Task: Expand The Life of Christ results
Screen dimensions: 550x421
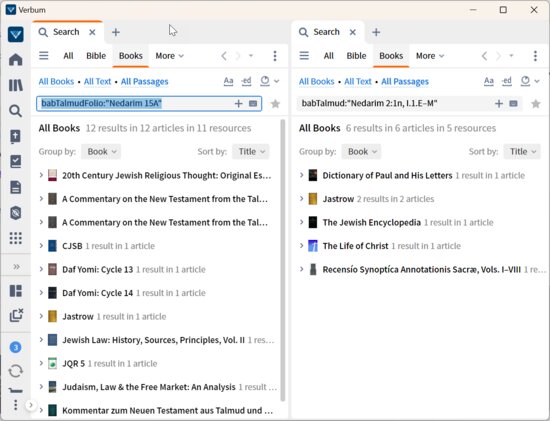Action: [x=302, y=246]
